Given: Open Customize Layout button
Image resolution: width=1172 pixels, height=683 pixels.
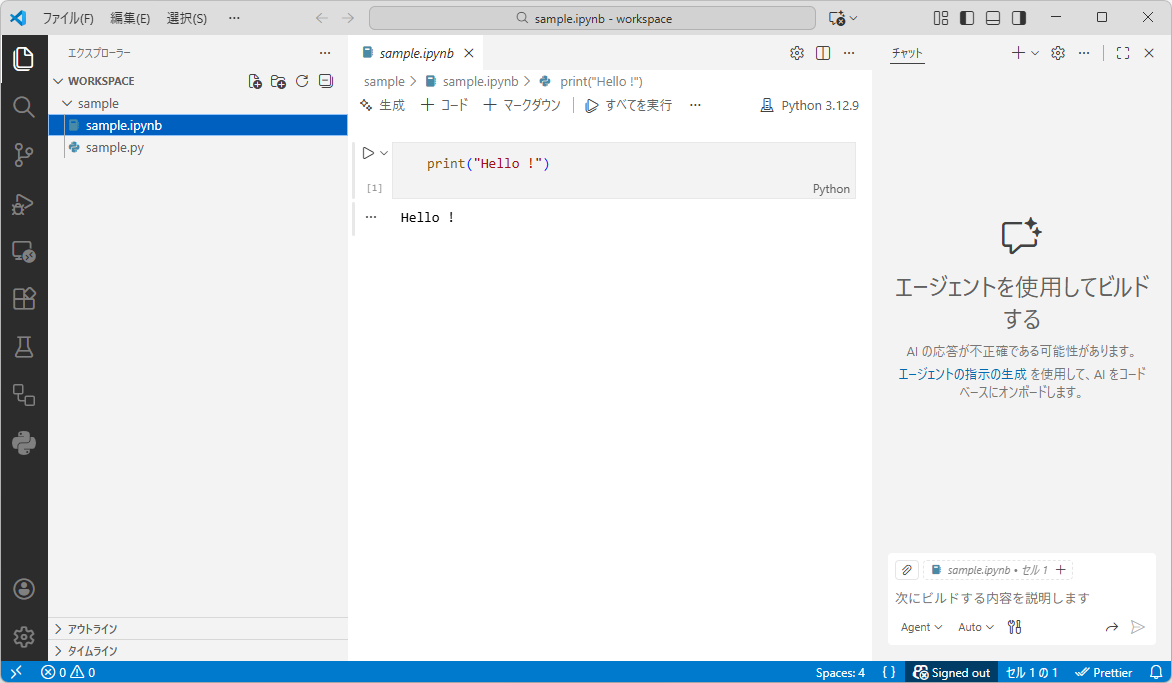Looking at the screenshot, I should (x=941, y=18).
